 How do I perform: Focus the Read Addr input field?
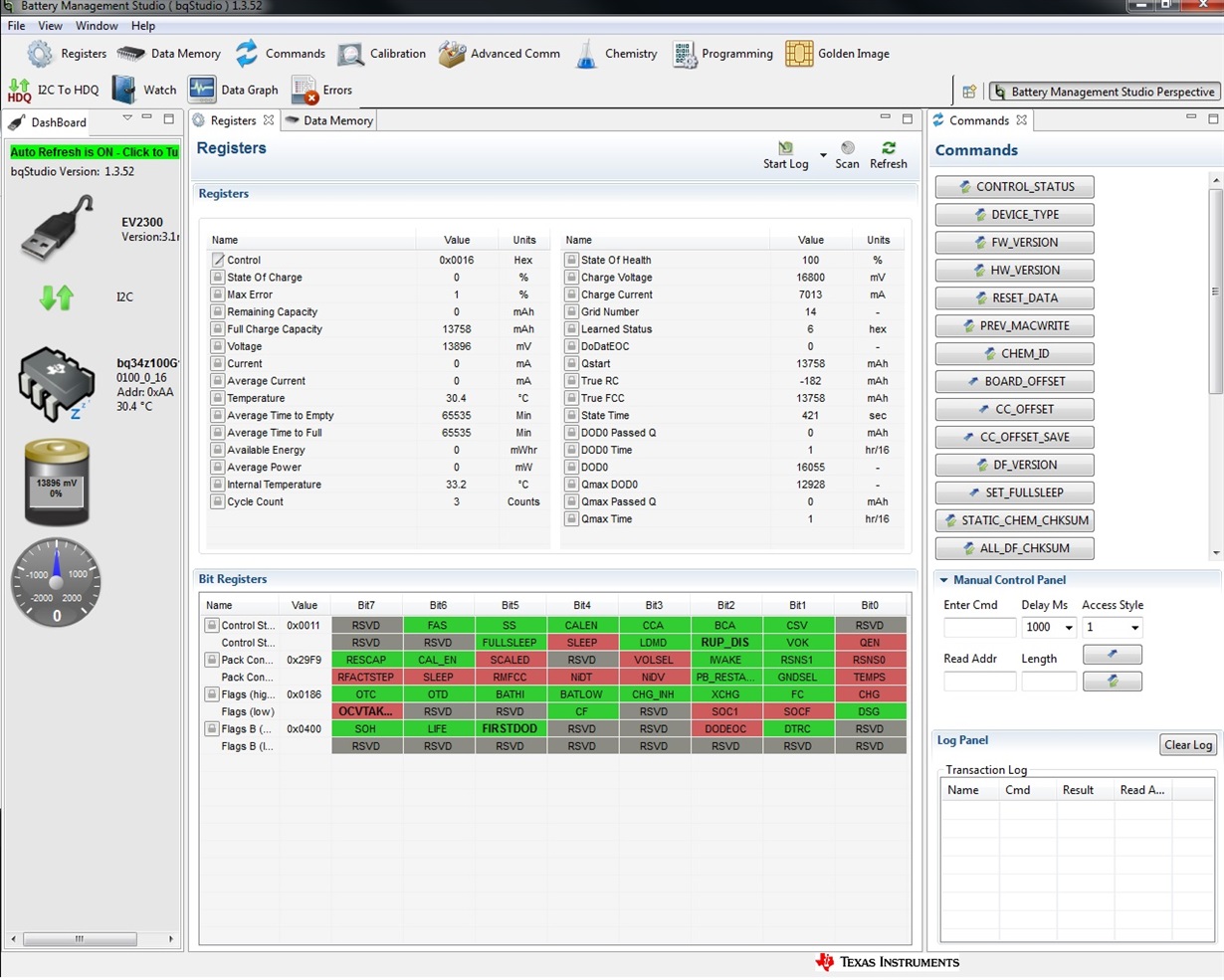[x=979, y=682]
